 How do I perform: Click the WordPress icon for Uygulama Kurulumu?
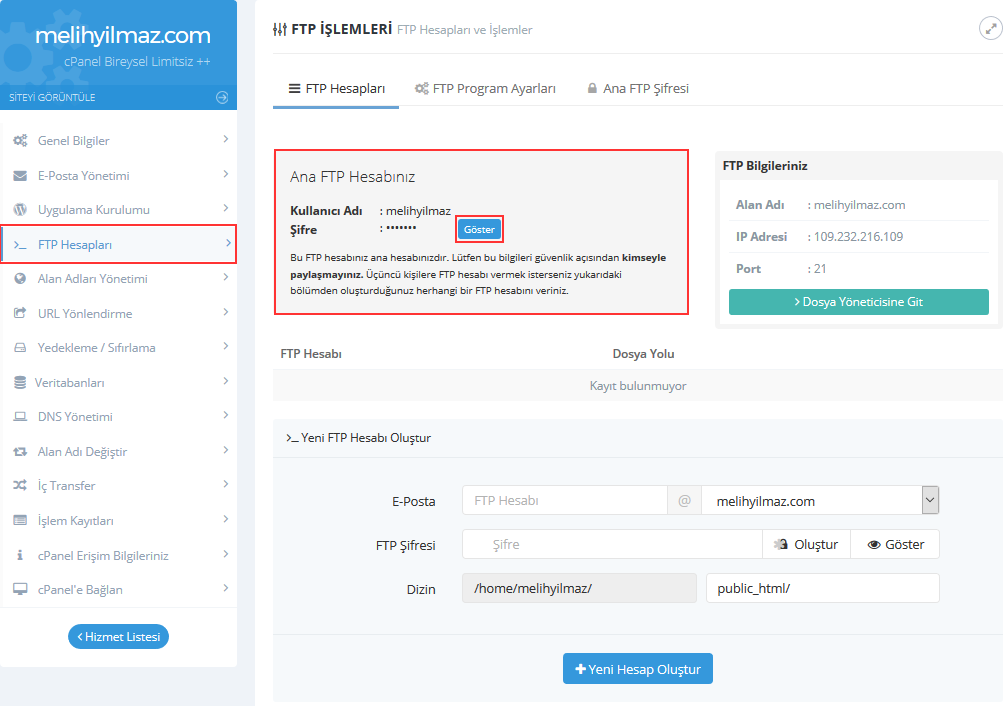pyautogui.click(x=20, y=210)
